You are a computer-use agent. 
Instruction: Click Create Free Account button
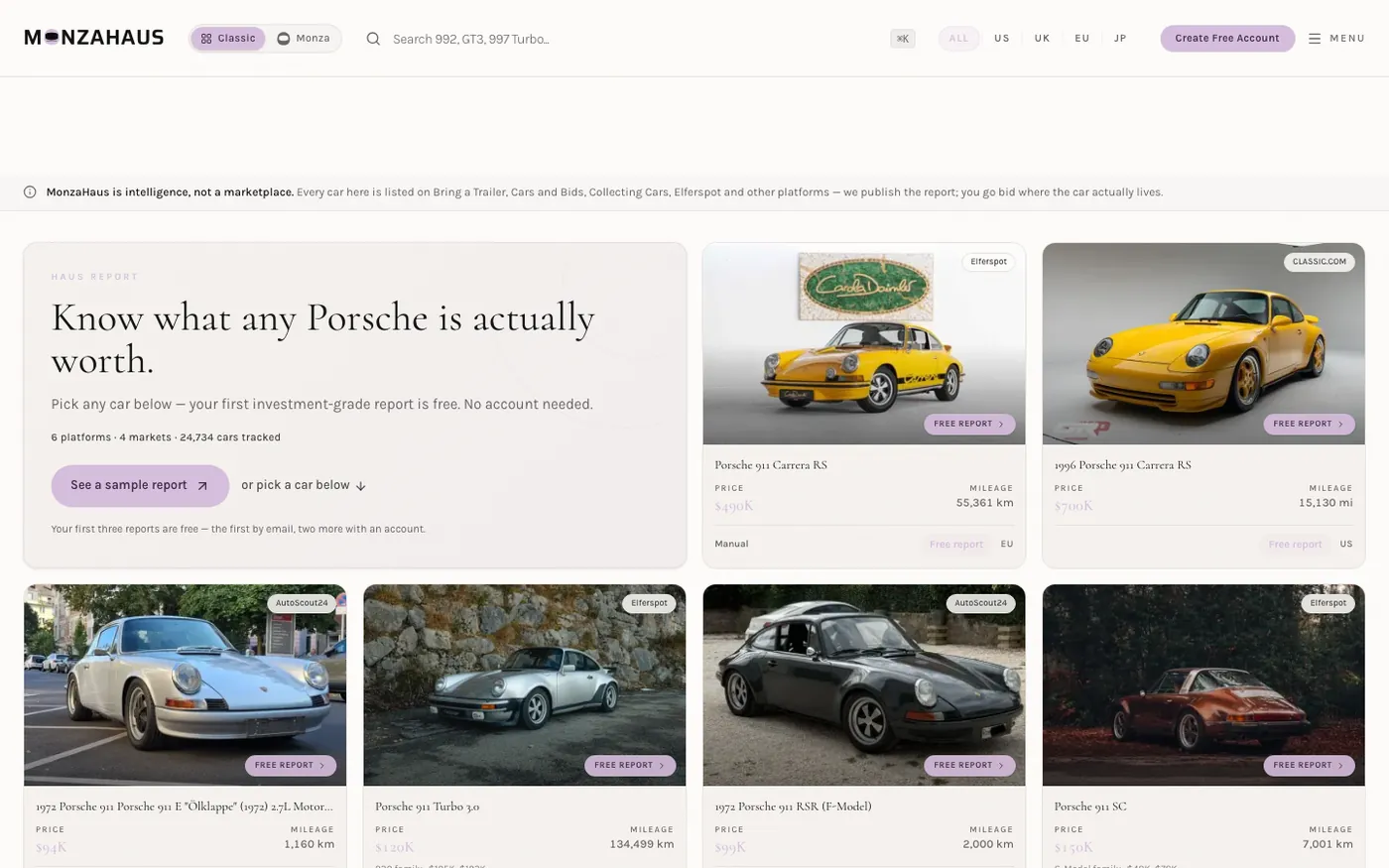[1227, 39]
